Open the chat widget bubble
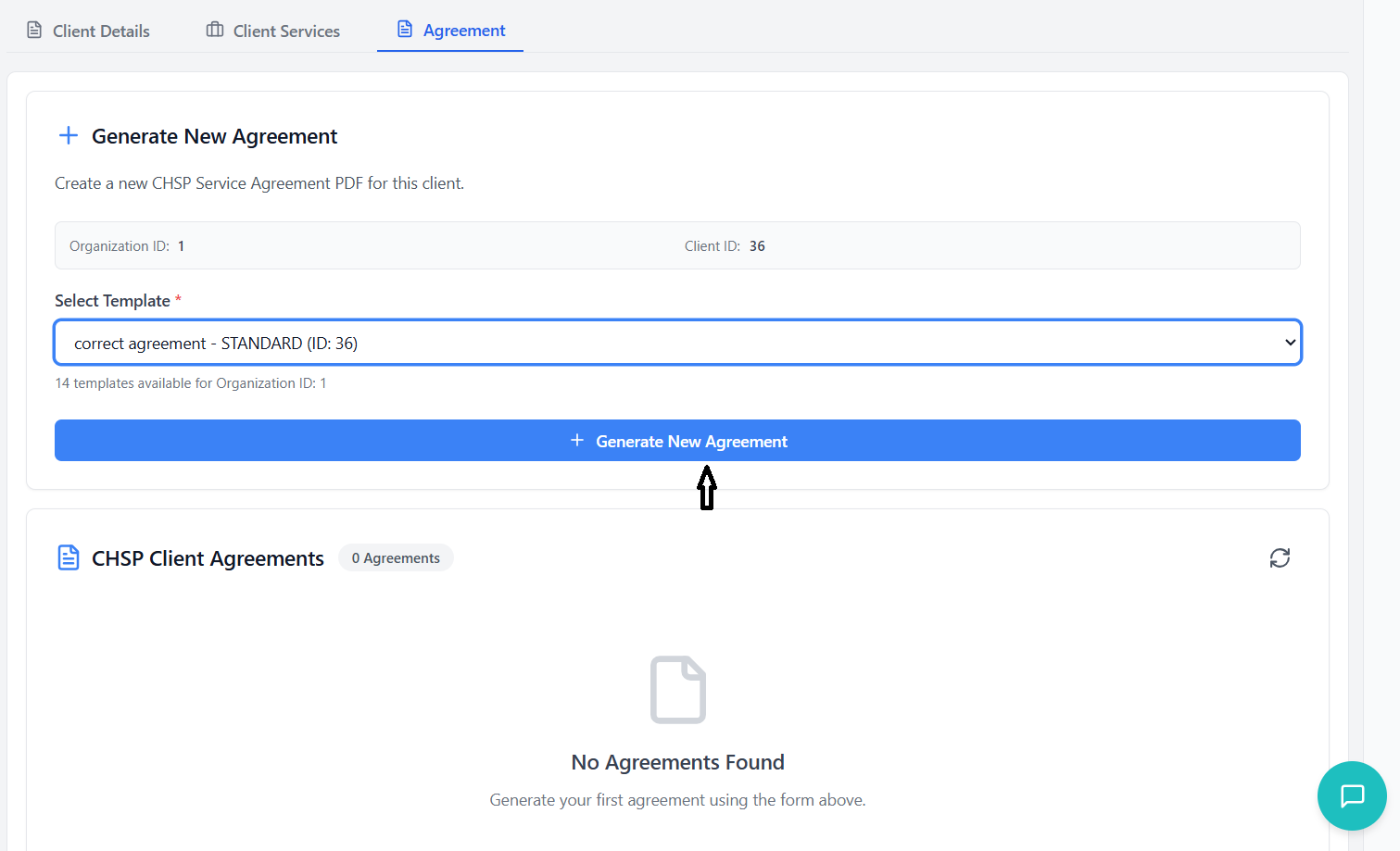 coord(1352,795)
